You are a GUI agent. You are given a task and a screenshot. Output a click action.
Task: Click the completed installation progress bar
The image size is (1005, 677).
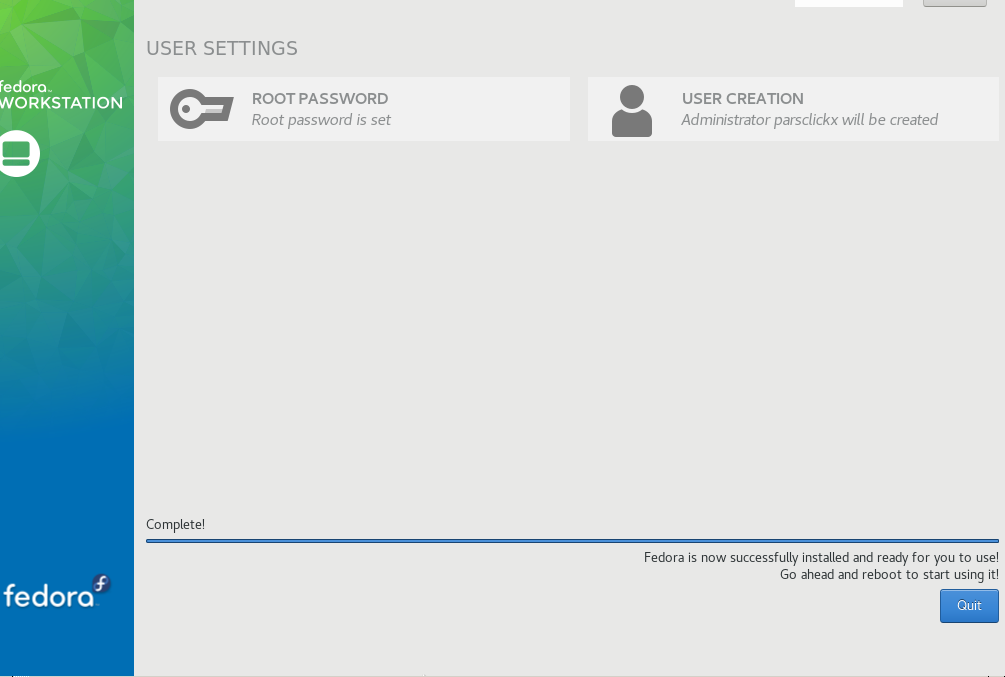[x=572, y=541]
